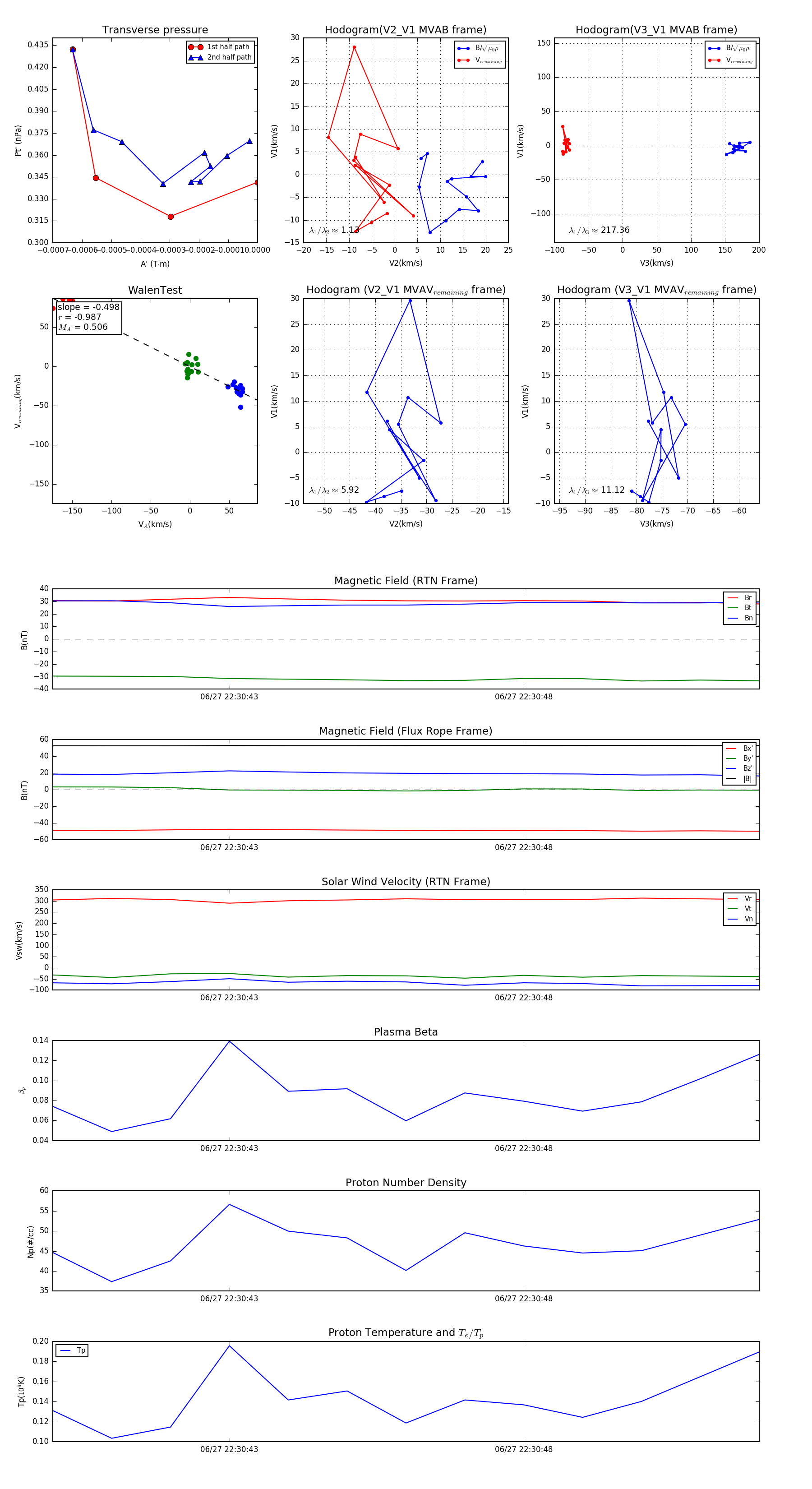Select the 06/27 22:30:48 tick label under Plasma Beta
The height and width of the screenshot is (1489, 812).
tap(523, 1148)
